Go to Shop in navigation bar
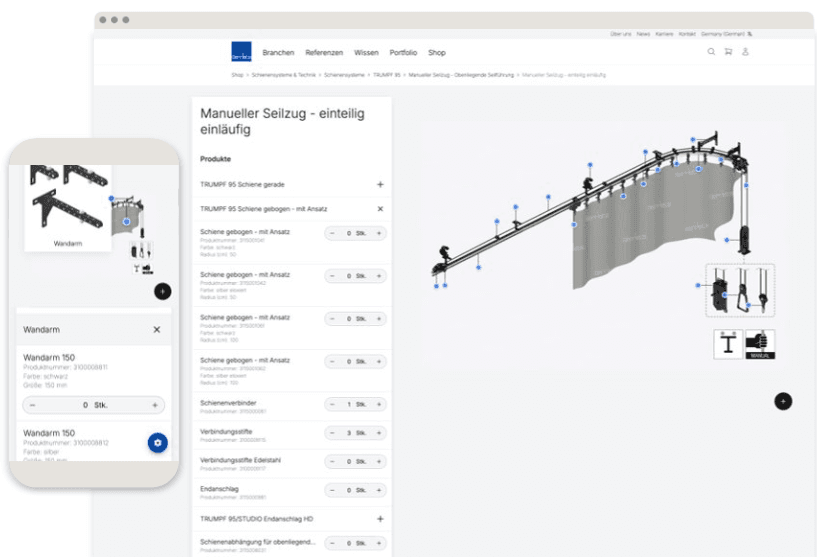This screenshot has width=817, height=557. pyautogui.click(x=437, y=52)
